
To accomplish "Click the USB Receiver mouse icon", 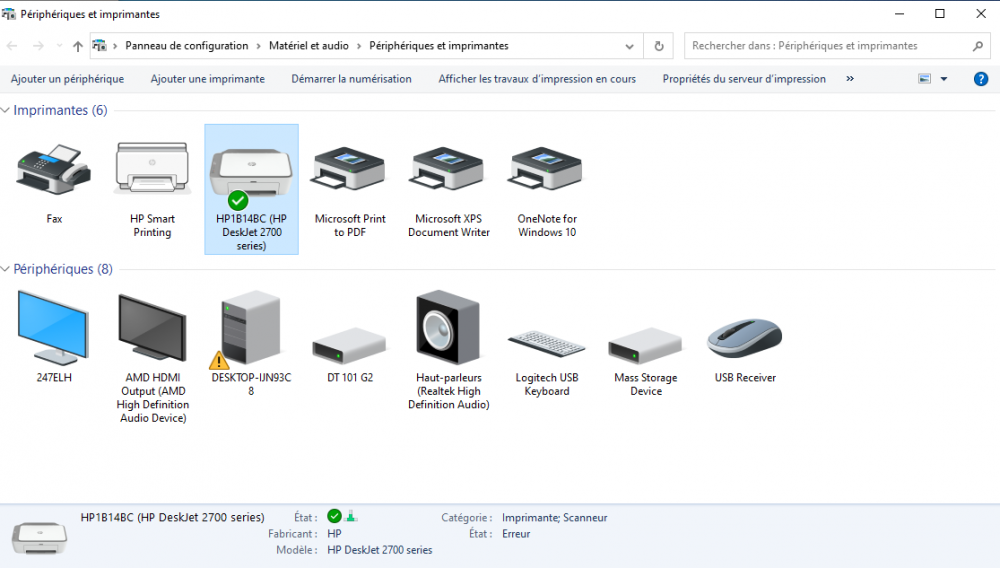I will [744, 340].
